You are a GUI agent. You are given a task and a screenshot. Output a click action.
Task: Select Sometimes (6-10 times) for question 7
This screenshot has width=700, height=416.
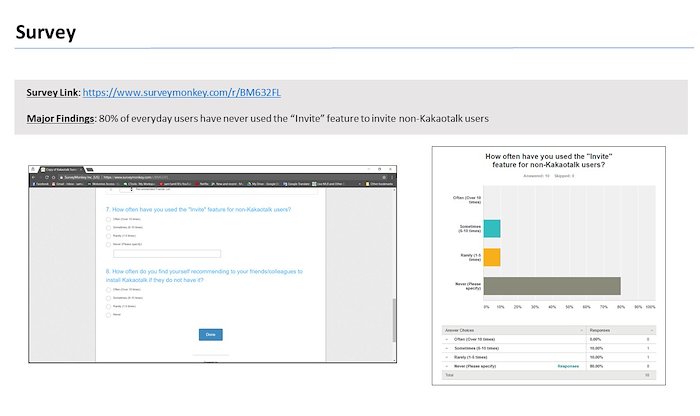[108, 228]
